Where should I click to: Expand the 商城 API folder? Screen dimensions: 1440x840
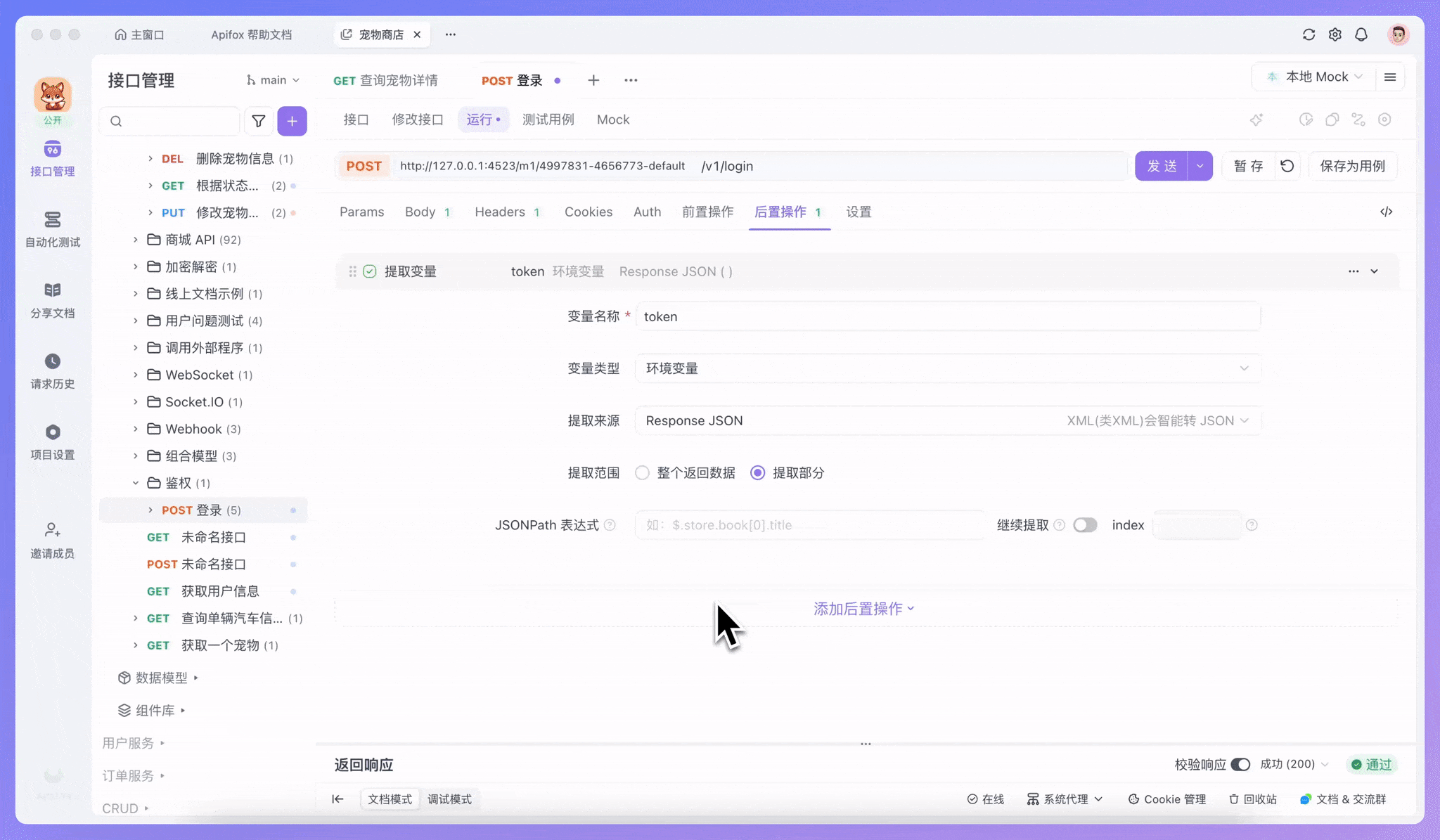136,240
